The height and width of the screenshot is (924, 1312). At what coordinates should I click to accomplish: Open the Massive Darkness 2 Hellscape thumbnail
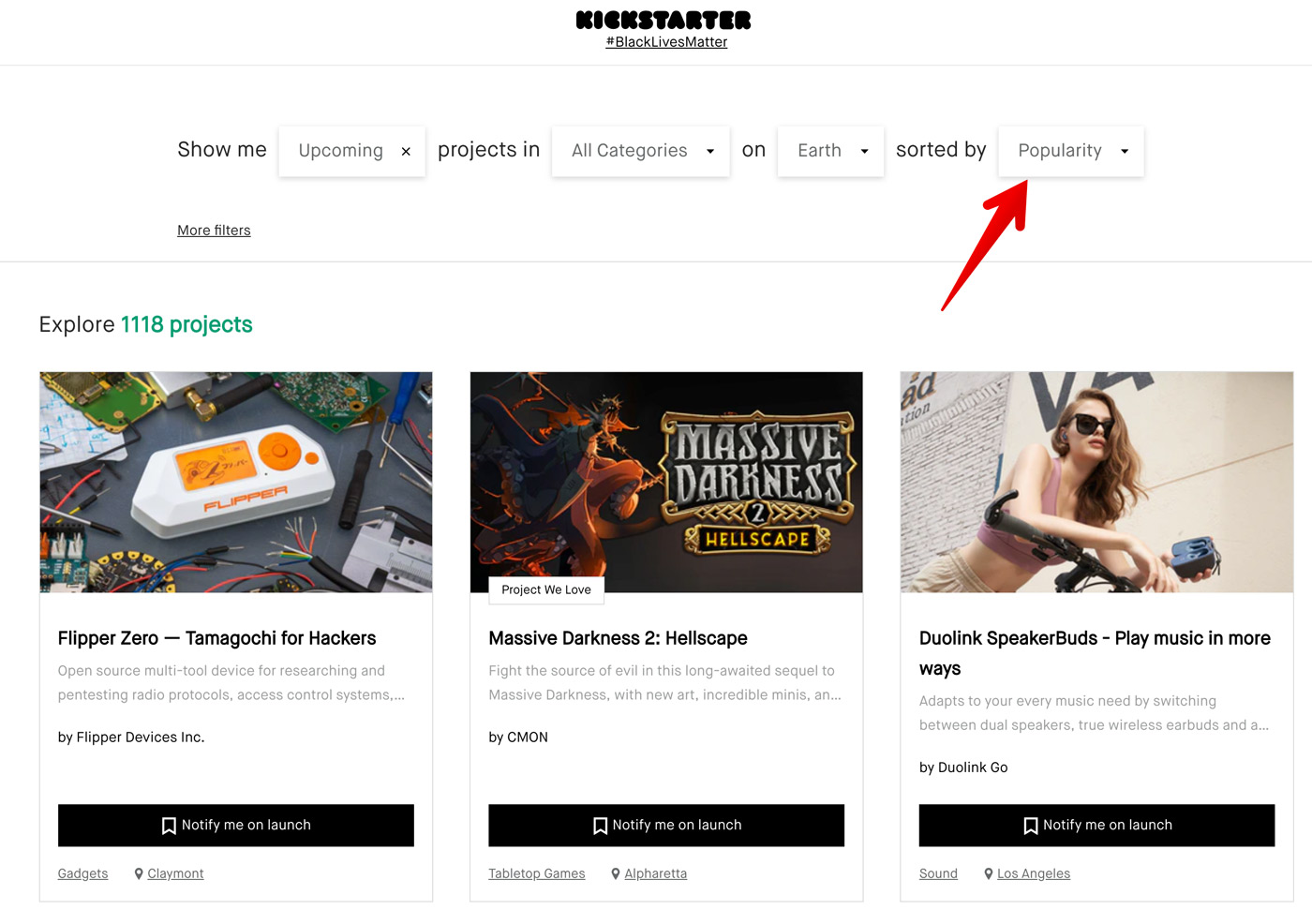pos(666,482)
